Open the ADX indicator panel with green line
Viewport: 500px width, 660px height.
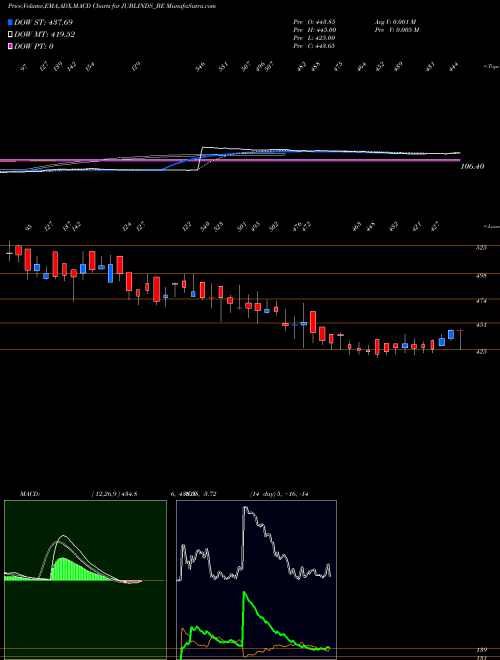pyautogui.click(x=256, y=580)
